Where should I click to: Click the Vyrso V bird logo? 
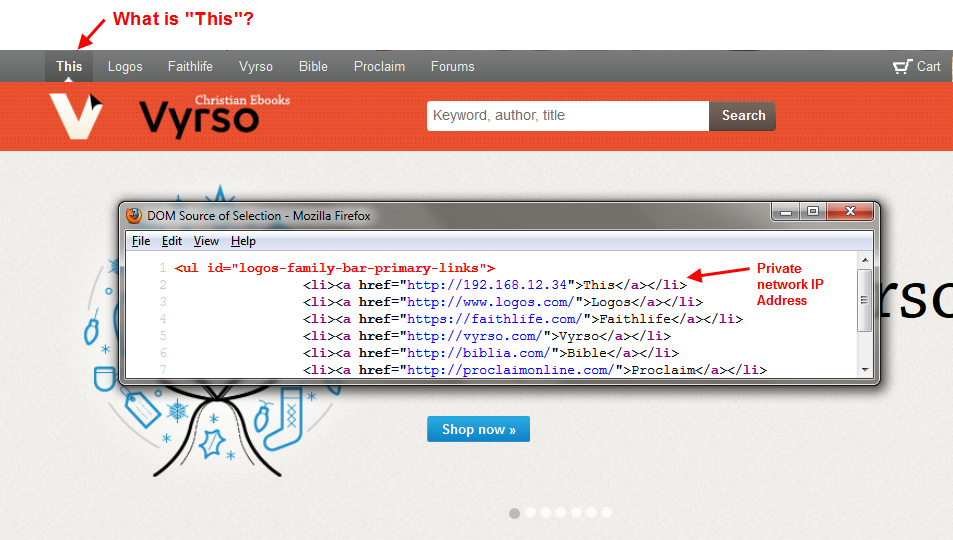click(76, 116)
